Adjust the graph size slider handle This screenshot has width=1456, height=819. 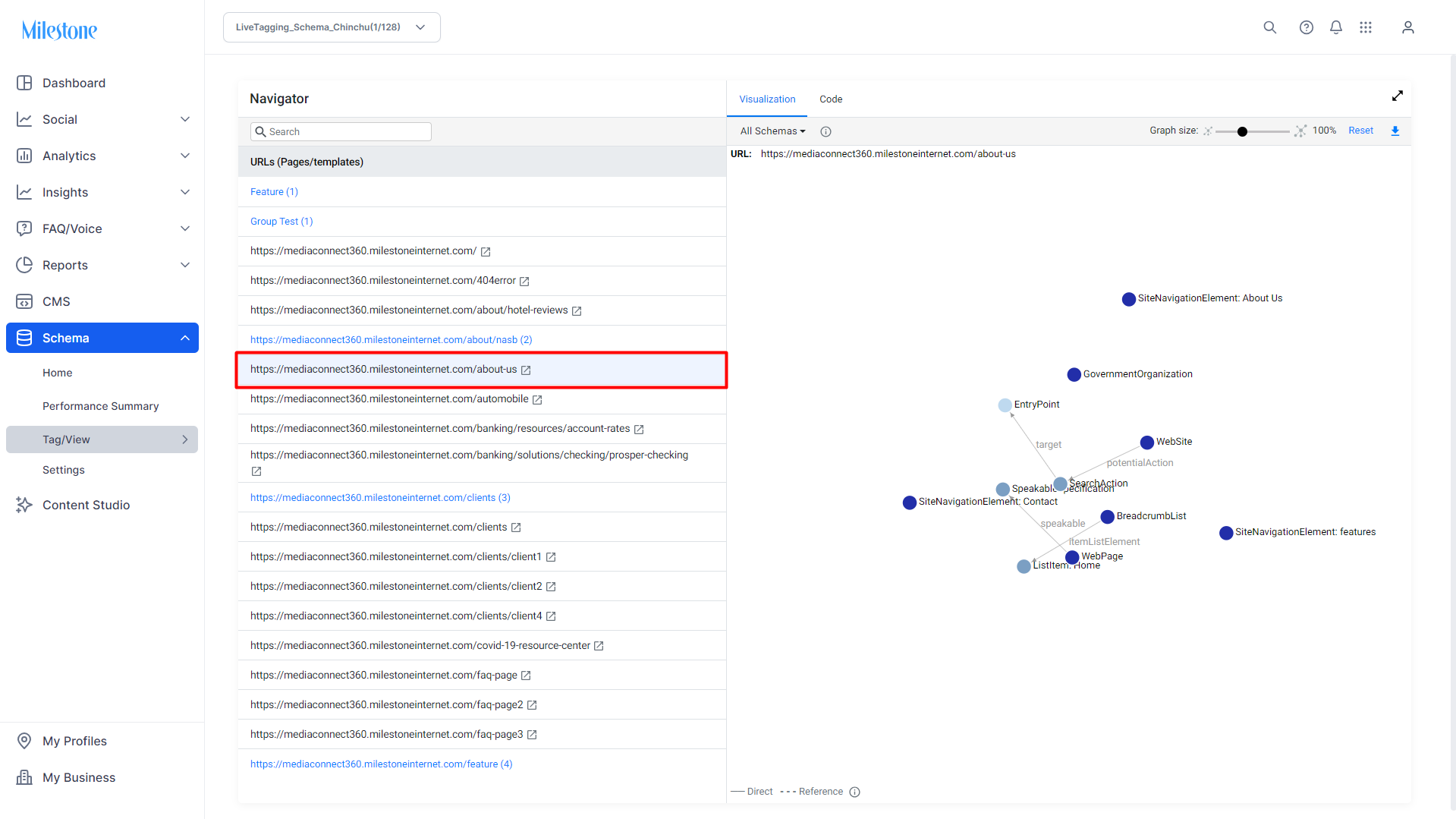(x=1242, y=131)
